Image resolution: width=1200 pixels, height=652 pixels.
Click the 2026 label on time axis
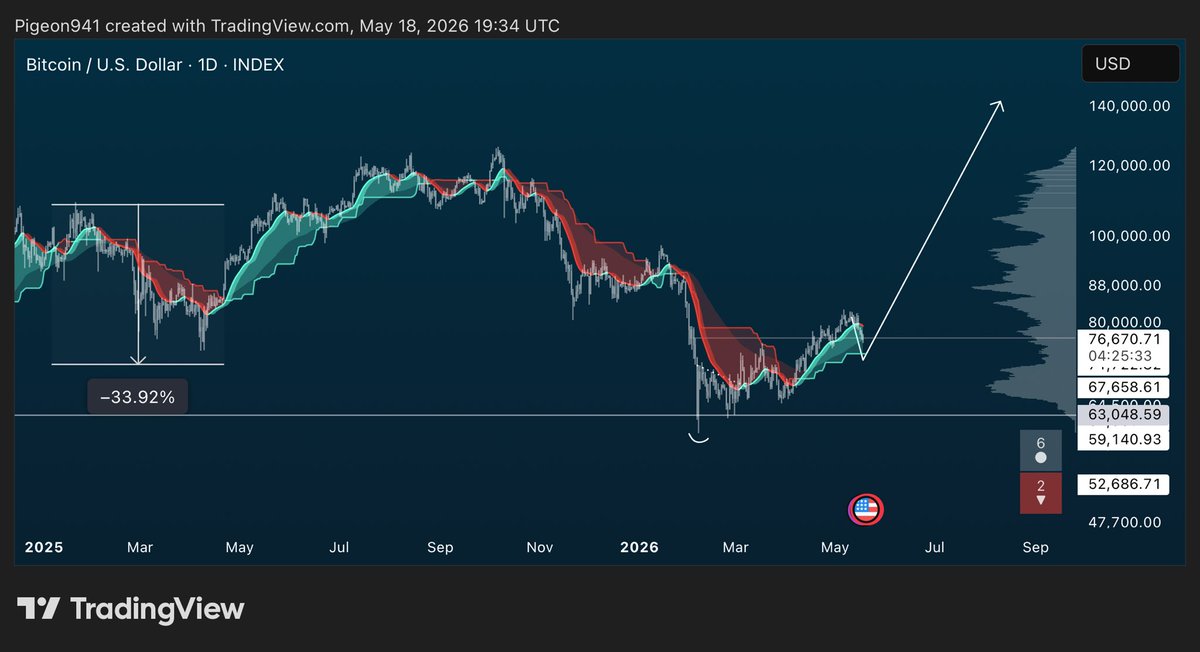click(640, 547)
